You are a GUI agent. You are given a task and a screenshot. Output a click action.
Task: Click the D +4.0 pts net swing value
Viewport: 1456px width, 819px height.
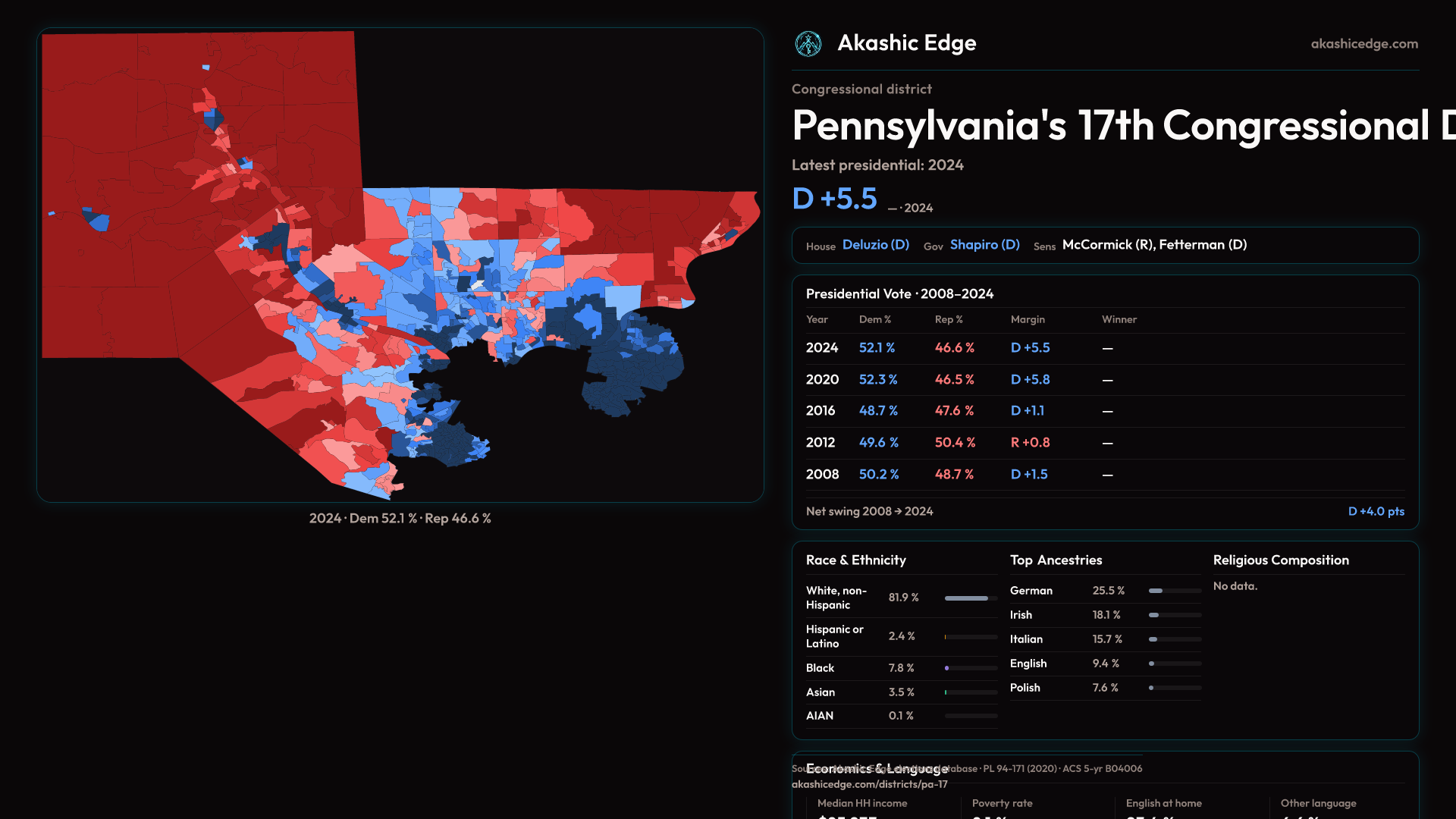1376,512
